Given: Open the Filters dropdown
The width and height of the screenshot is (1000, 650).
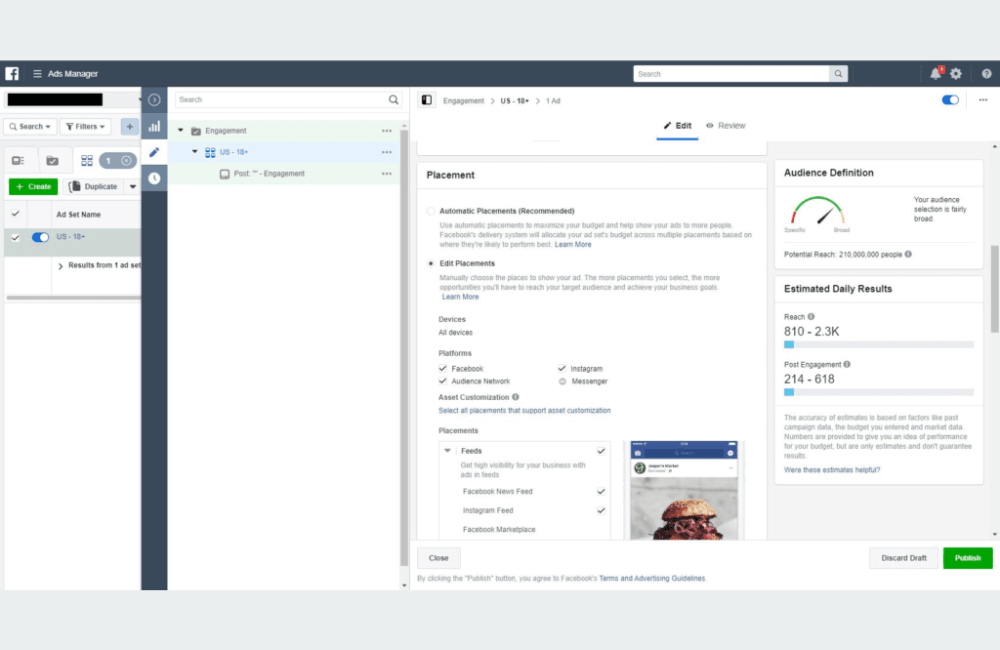Looking at the screenshot, I should [x=85, y=126].
